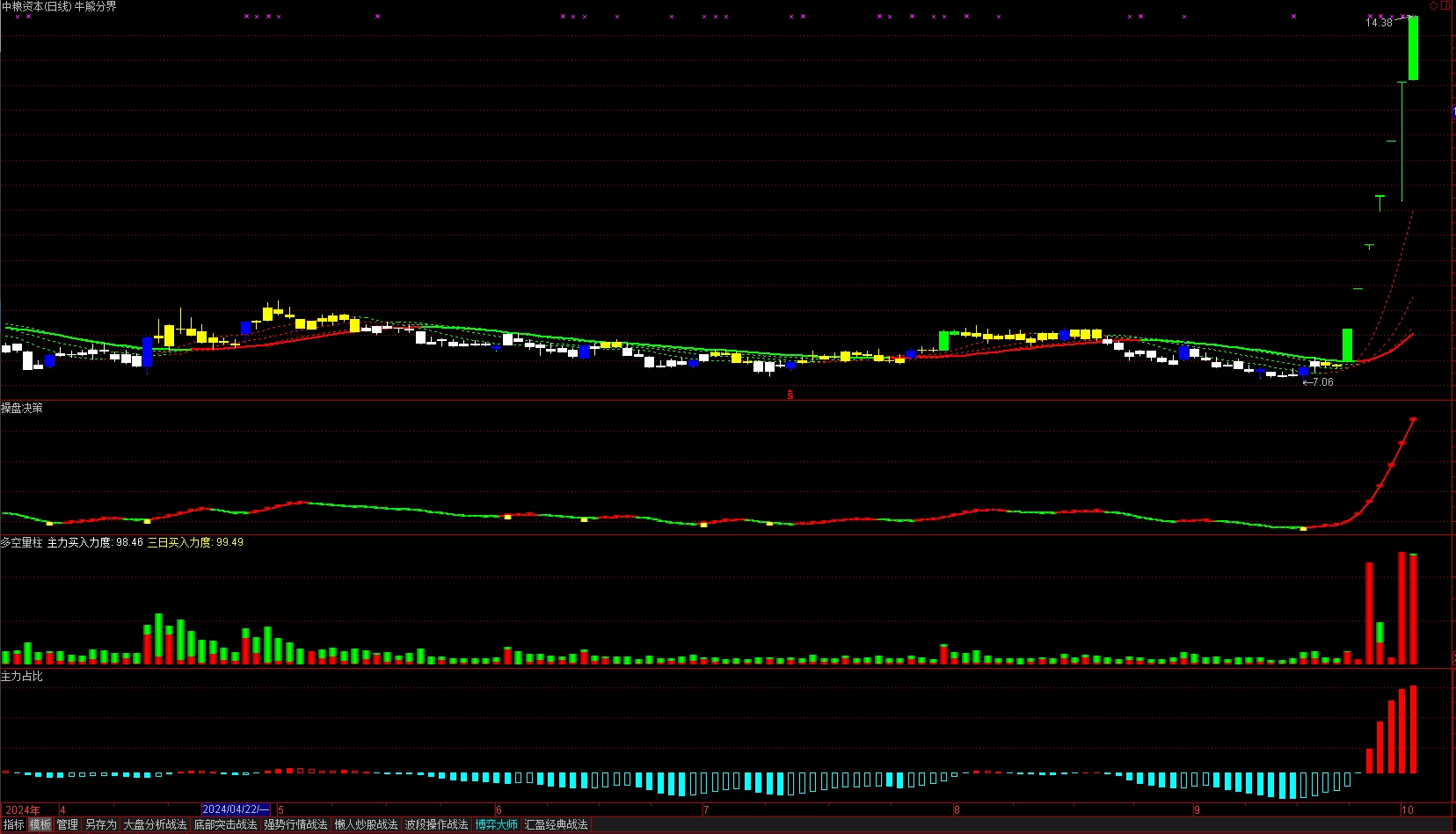Activate the 博弈大师 template
Screen dimensions: 1456x834
pos(497,824)
